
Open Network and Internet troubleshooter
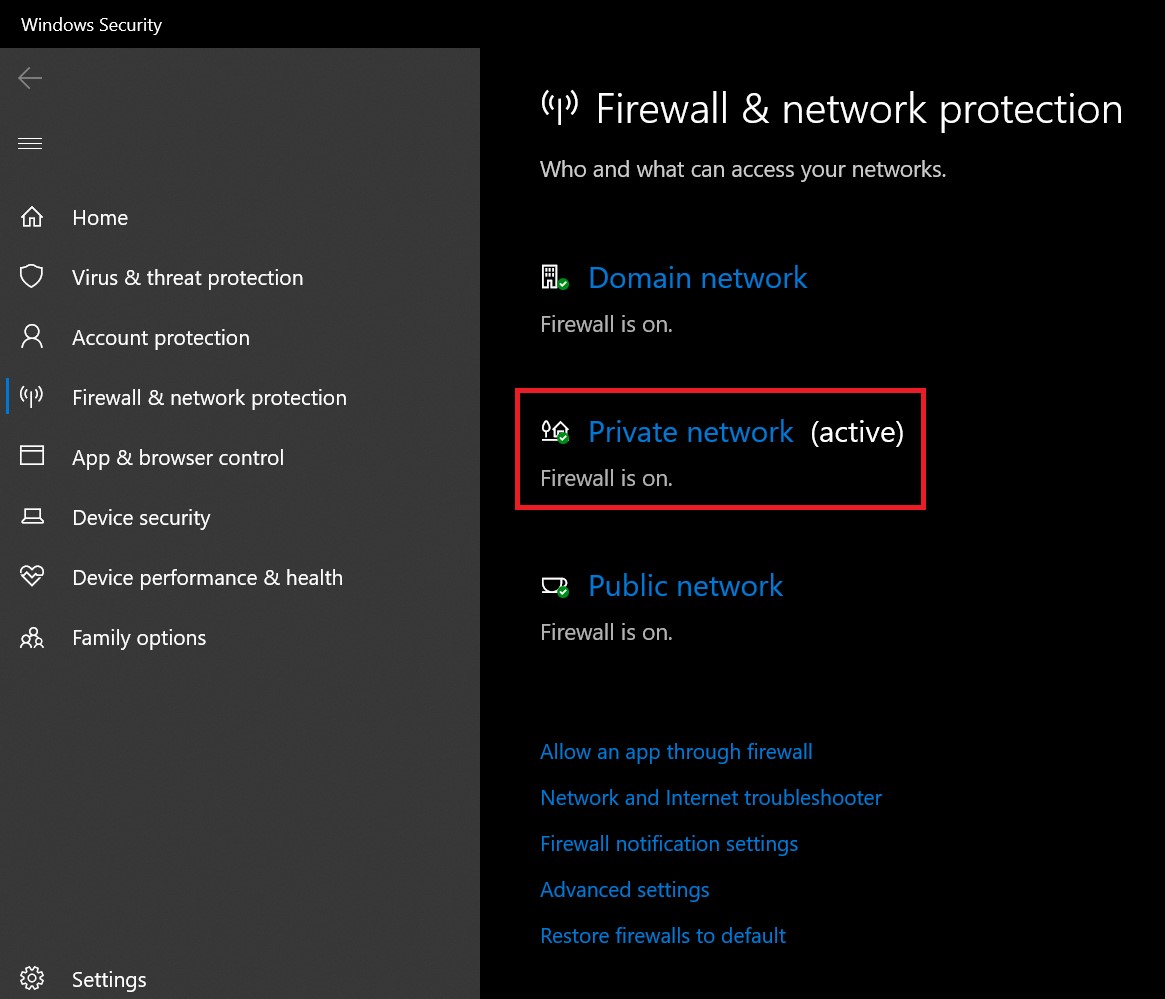(711, 798)
